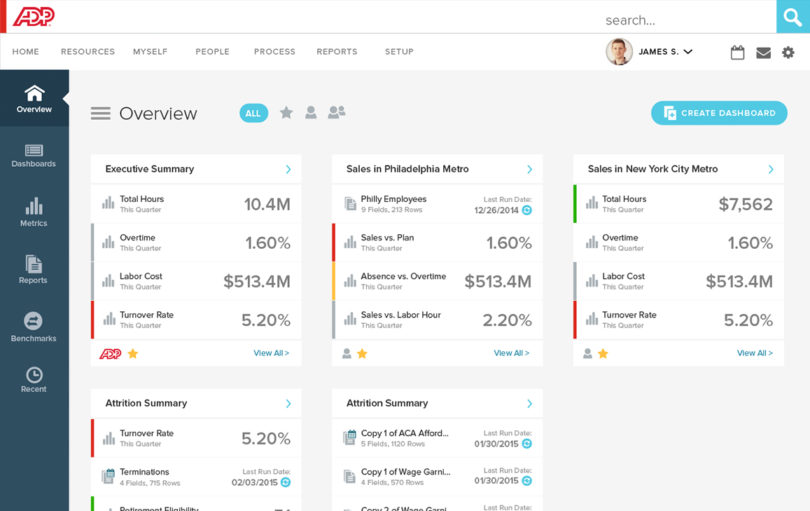Open SETUP menu
Image resolution: width=810 pixels, height=511 pixels.
click(x=399, y=52)
